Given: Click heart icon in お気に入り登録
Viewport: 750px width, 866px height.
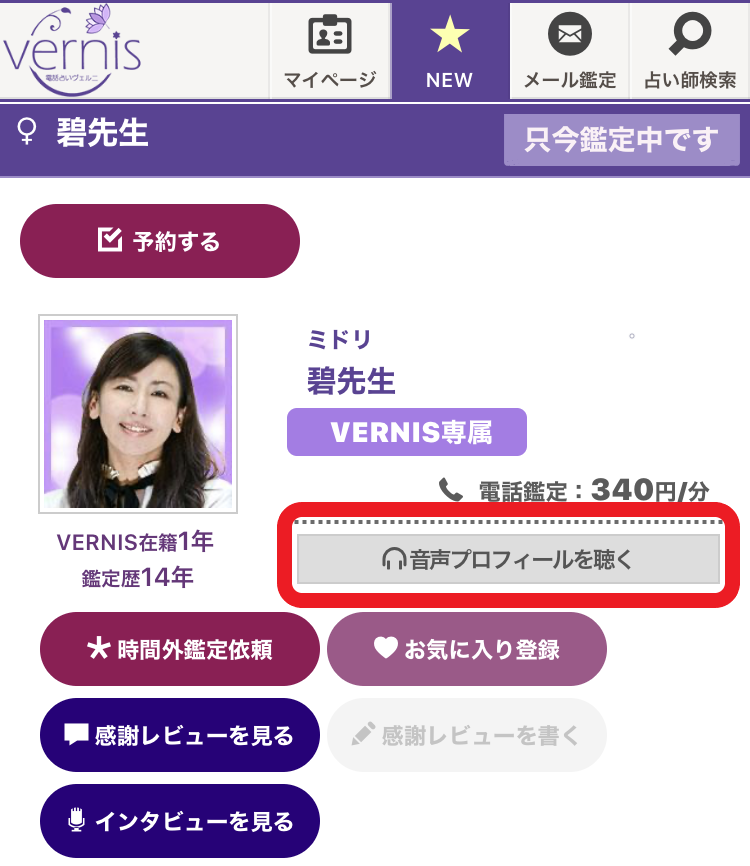Looking at the screenshot, I should click(x=385, y=647).
